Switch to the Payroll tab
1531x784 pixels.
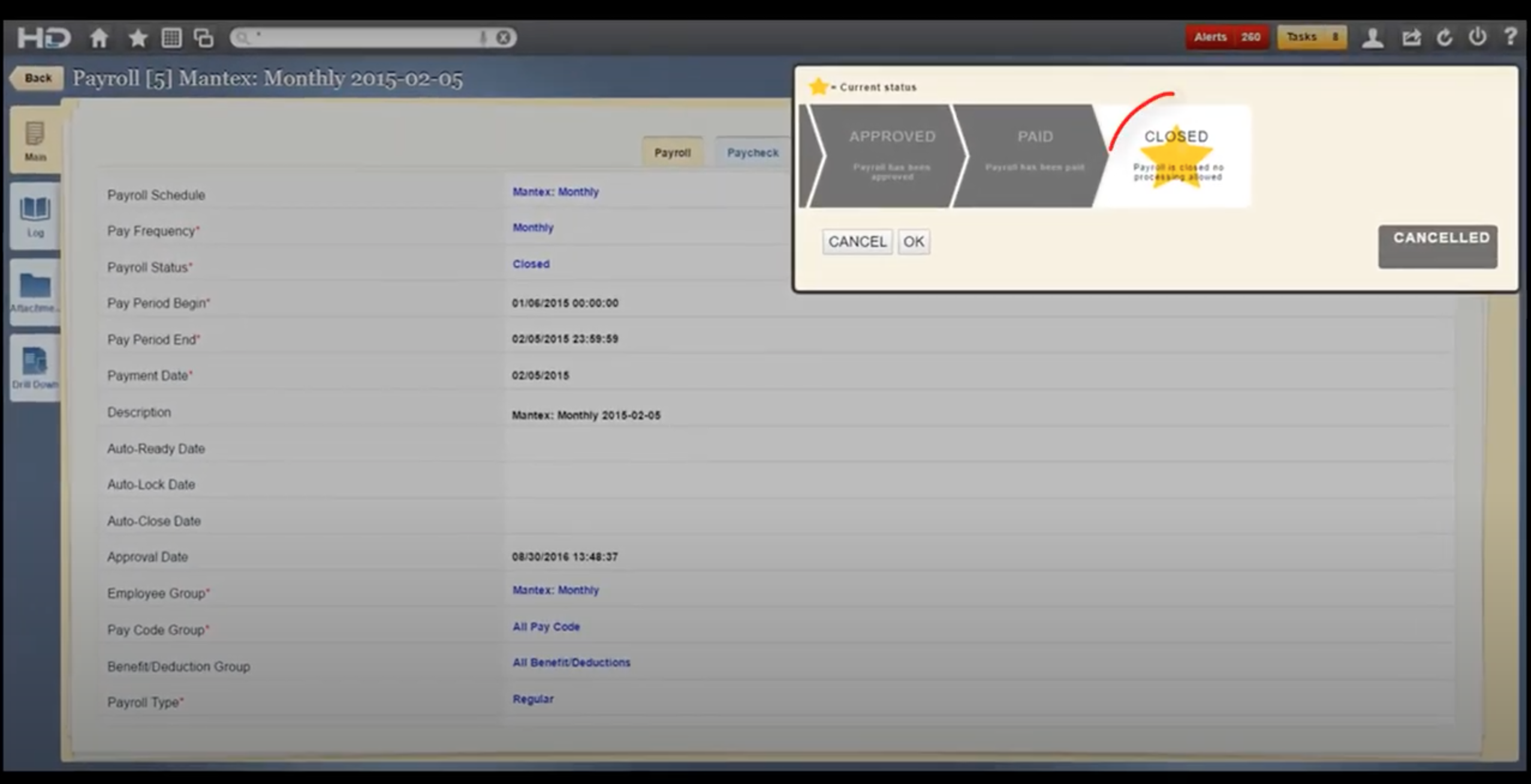click(x=672, y=153)
